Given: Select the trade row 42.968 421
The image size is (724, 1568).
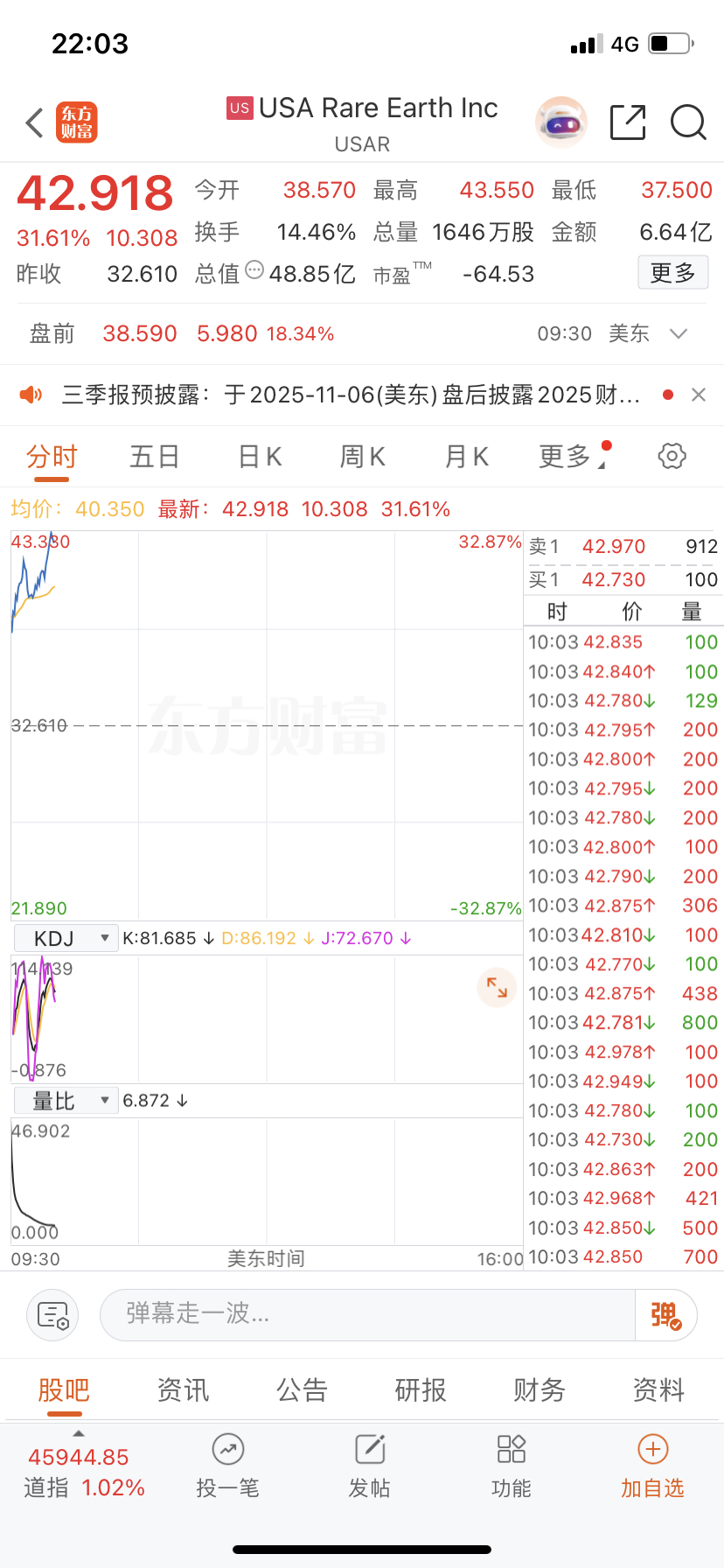Looking at the screenshot, I should [623, 1199].
